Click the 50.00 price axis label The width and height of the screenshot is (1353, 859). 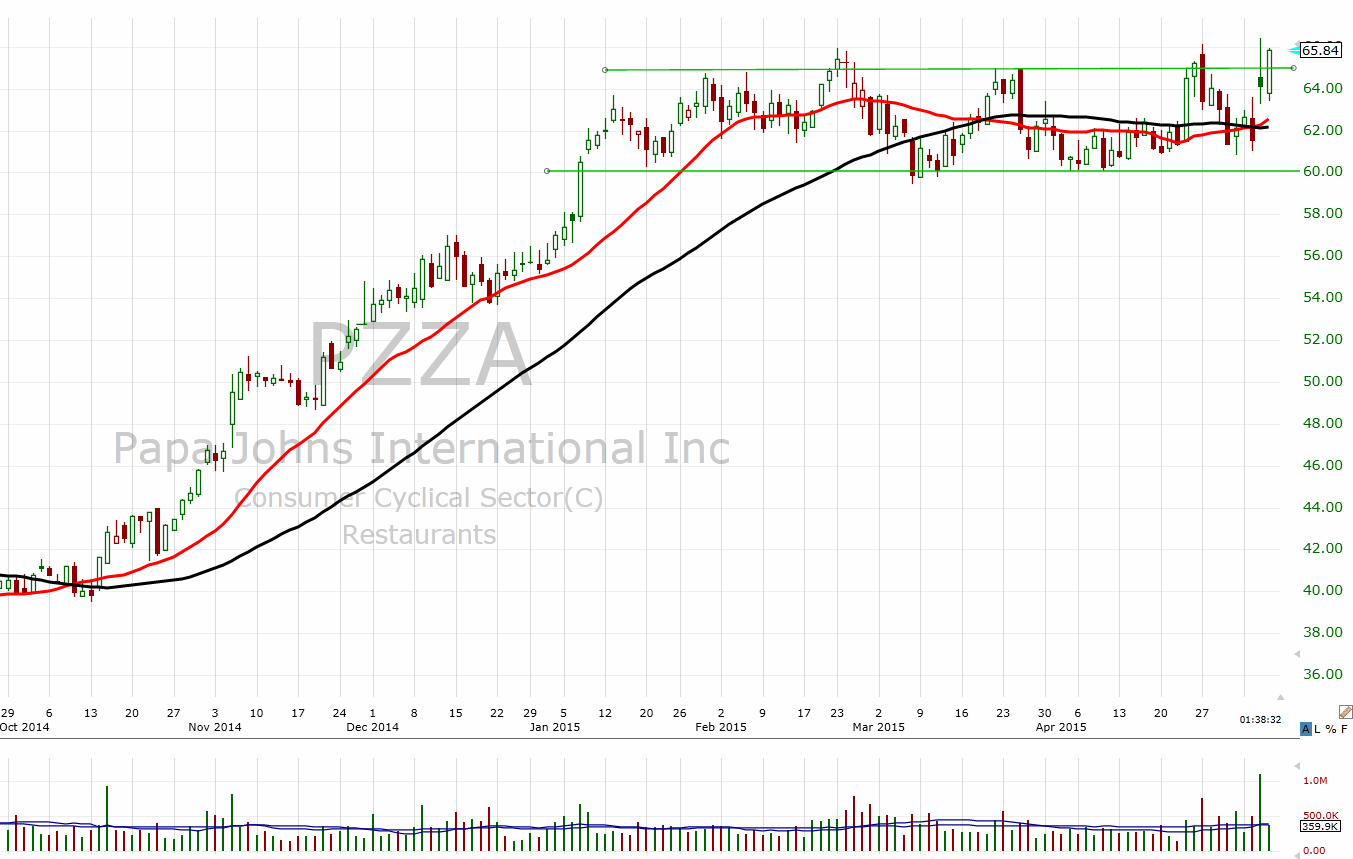point(1322,381)
